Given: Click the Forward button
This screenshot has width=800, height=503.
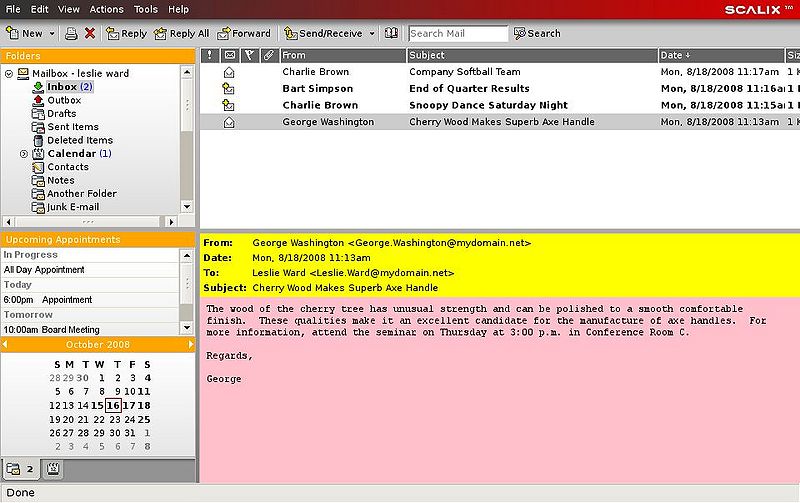Looking at the screenshot, I should [x=244, y=33].
